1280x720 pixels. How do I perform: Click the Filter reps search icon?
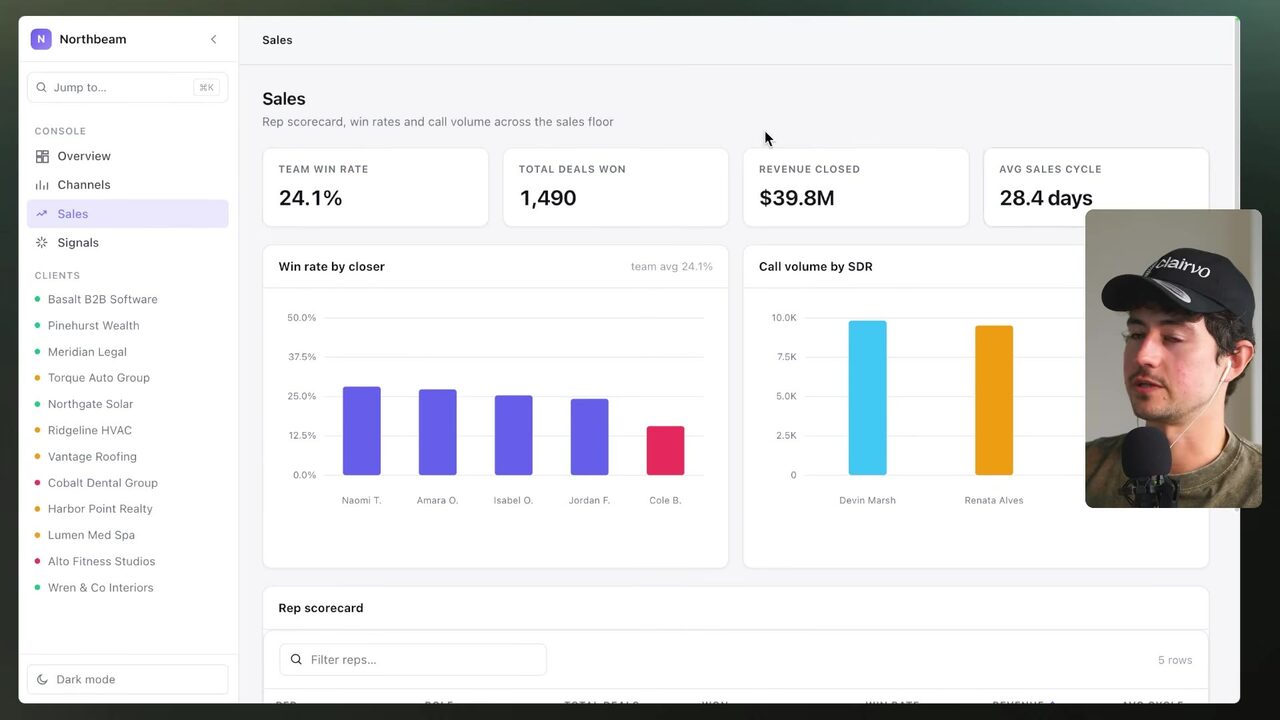pyautogui.click(x=296, y=660)
